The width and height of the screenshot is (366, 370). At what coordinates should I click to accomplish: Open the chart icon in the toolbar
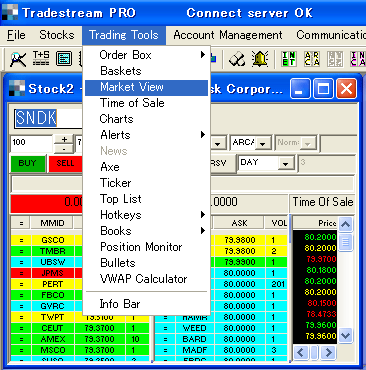pos(18,59)
